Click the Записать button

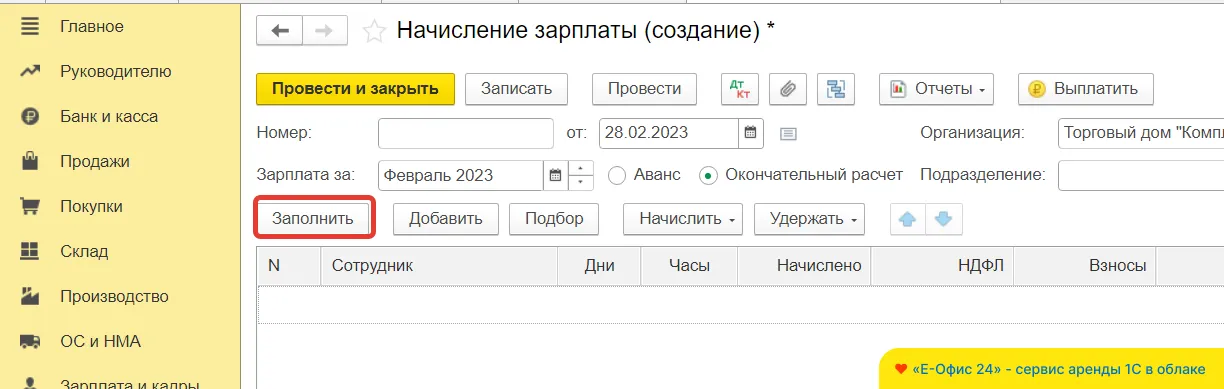click(516, 89)
